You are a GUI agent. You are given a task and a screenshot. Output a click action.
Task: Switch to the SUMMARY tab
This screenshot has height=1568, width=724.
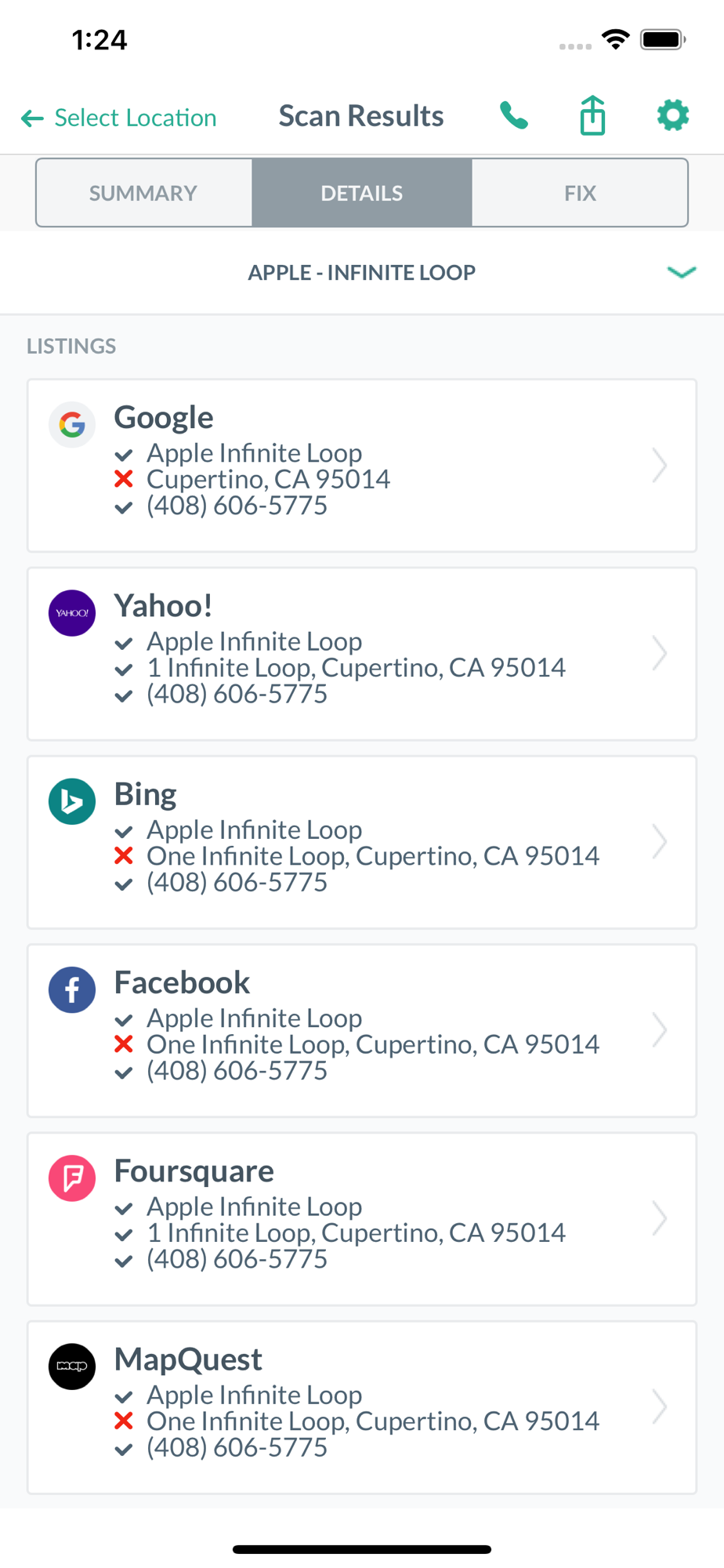(144, 193)
